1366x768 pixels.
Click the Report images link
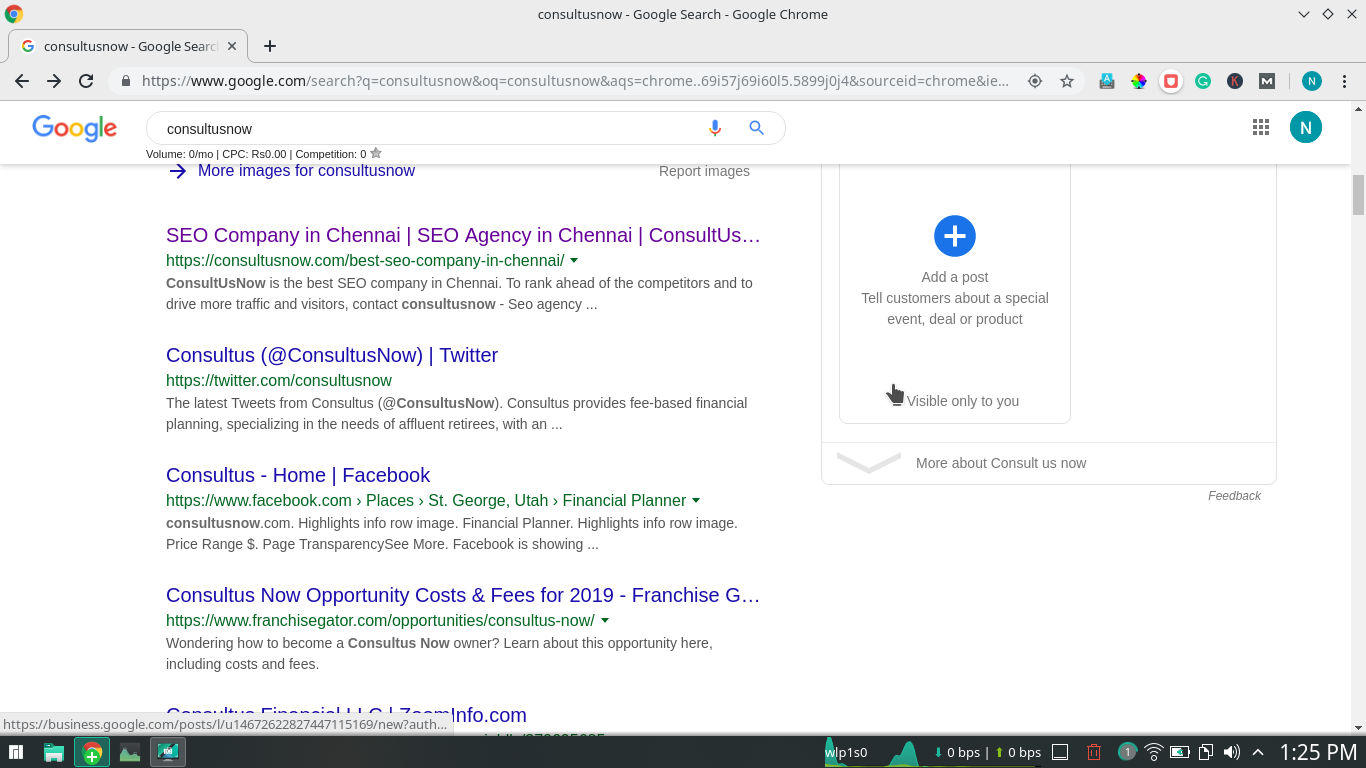click(x=704, y=171)
